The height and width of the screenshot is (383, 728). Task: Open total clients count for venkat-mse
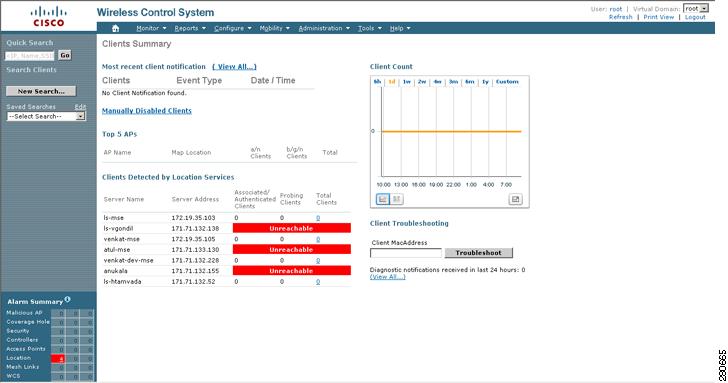pyautogui.click(x=318, y=239)
